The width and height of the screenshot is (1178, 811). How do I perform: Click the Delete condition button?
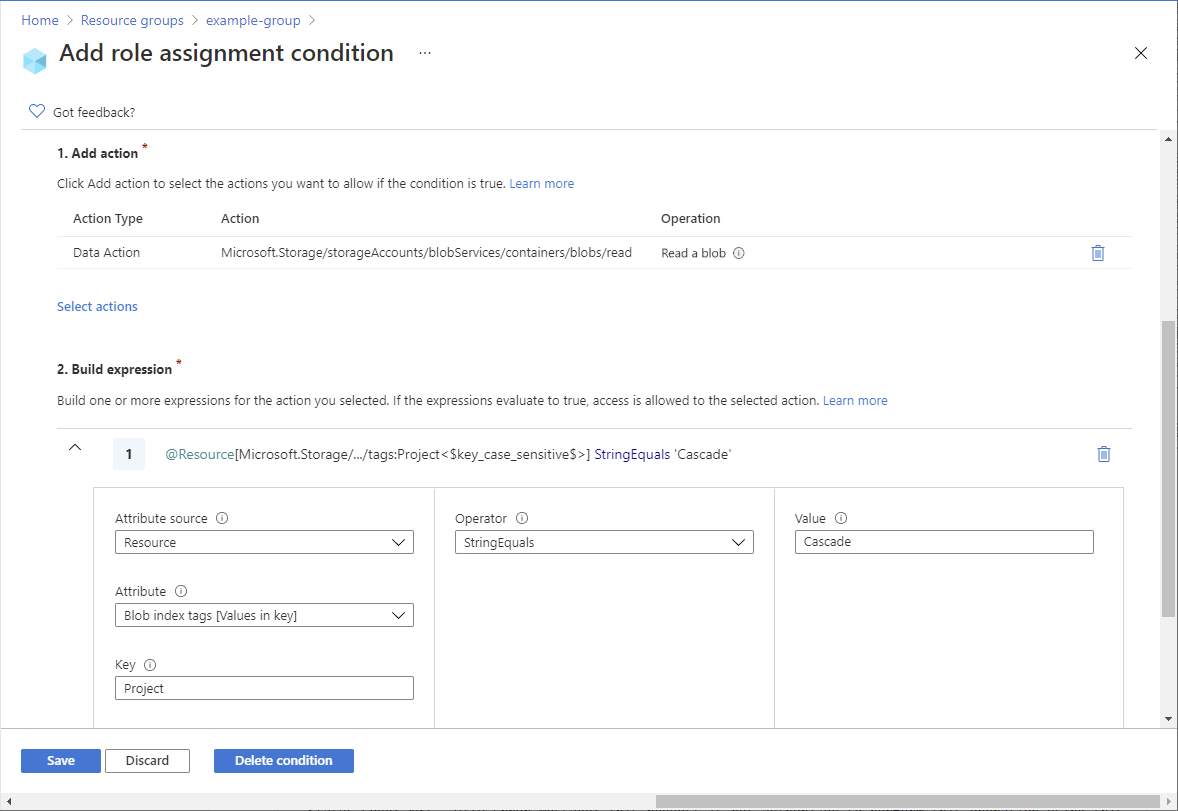coord(283,760)
